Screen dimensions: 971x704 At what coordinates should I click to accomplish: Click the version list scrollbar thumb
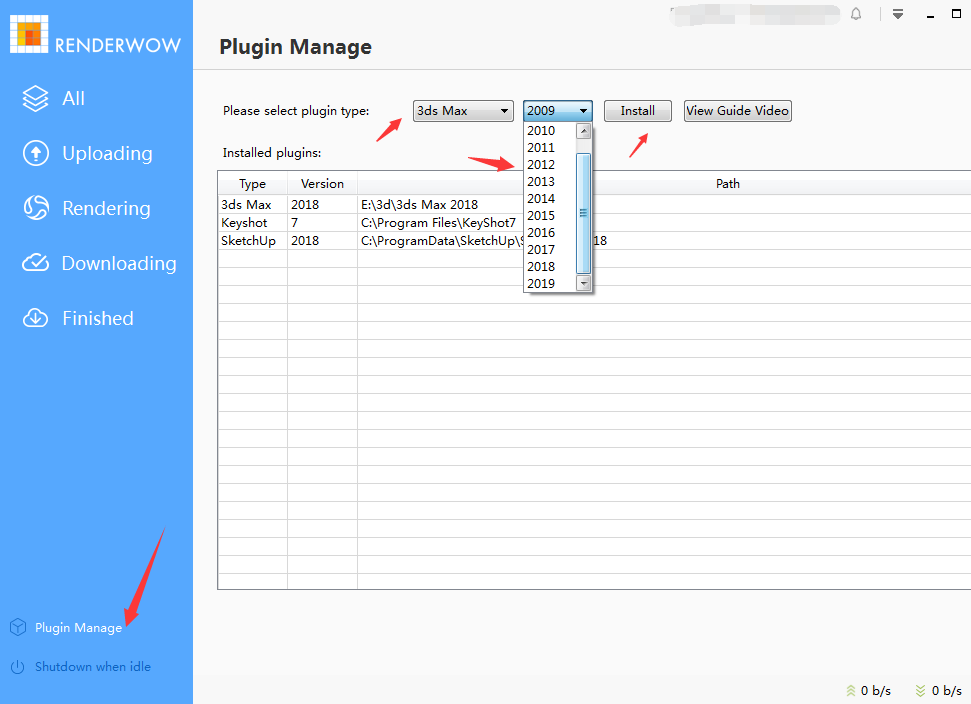coord(583,213)
